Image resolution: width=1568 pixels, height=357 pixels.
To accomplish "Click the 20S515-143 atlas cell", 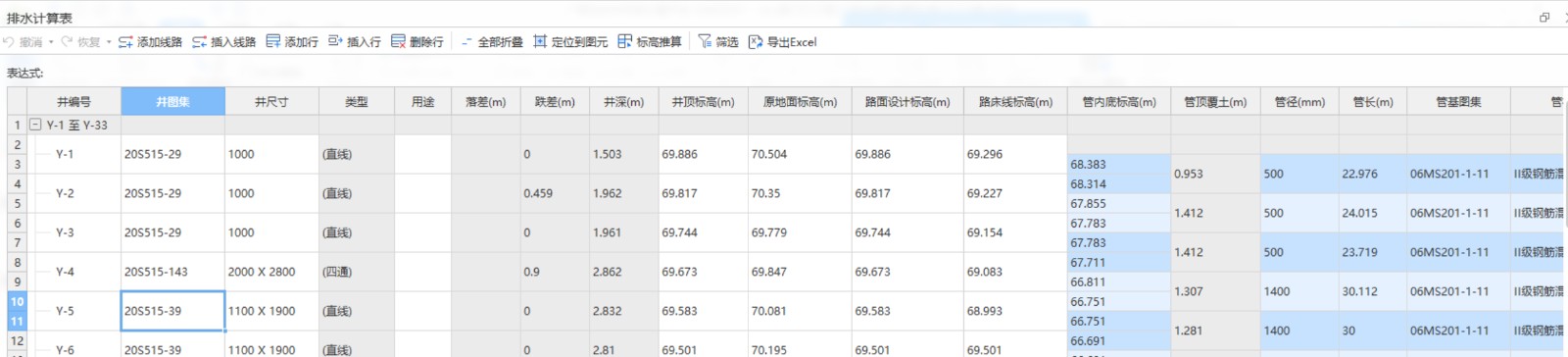I will [173, 272].
